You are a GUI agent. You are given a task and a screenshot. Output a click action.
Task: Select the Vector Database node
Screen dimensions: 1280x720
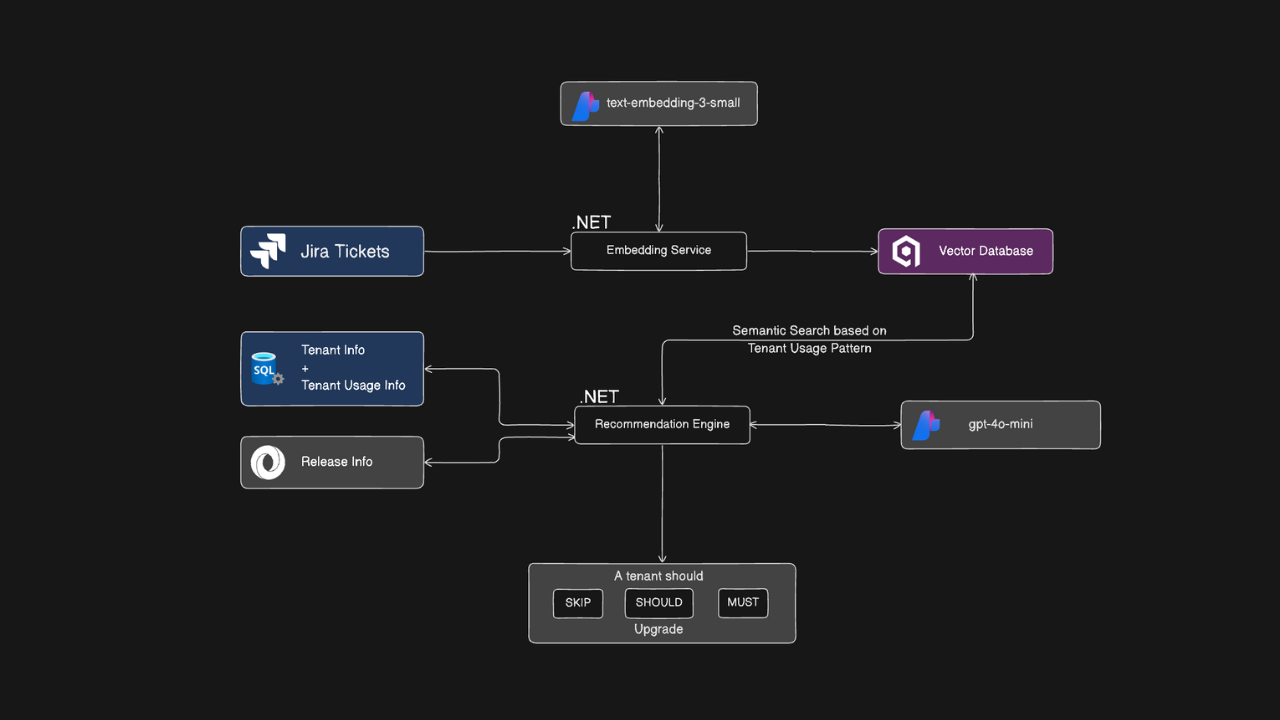click(x=965, y=251)
